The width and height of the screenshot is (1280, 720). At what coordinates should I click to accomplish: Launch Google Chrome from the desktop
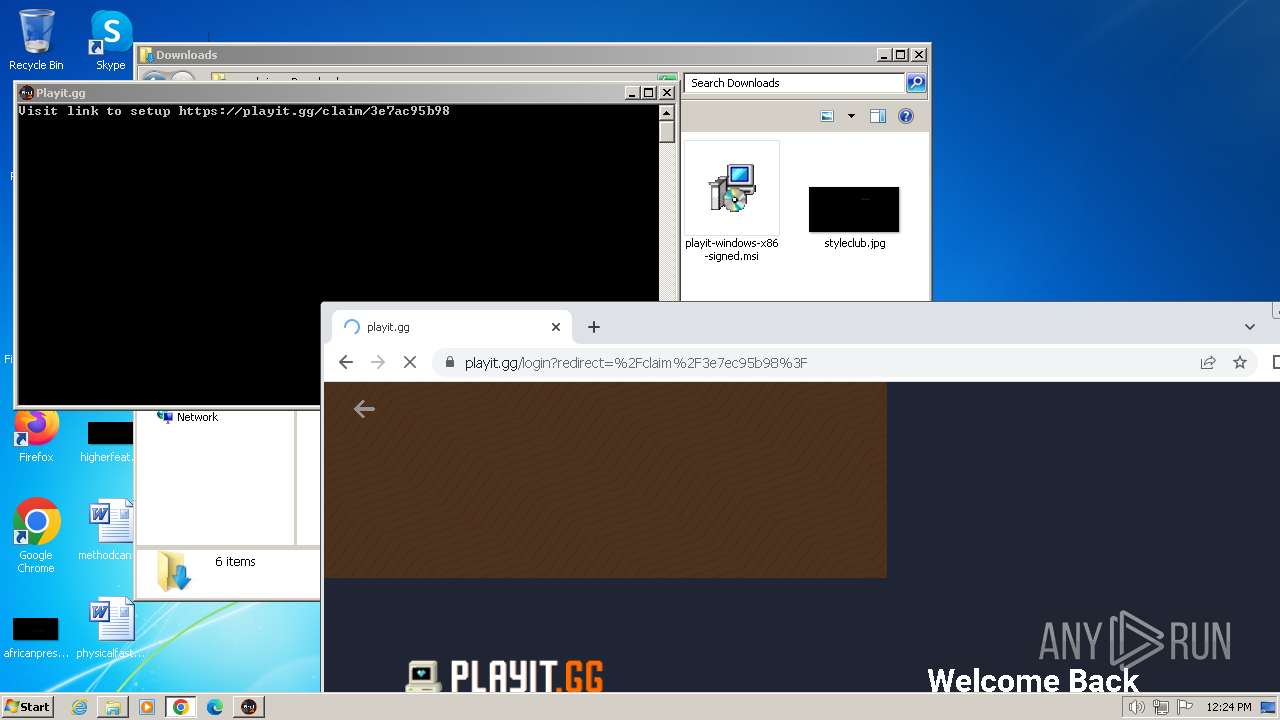[36, 535]
